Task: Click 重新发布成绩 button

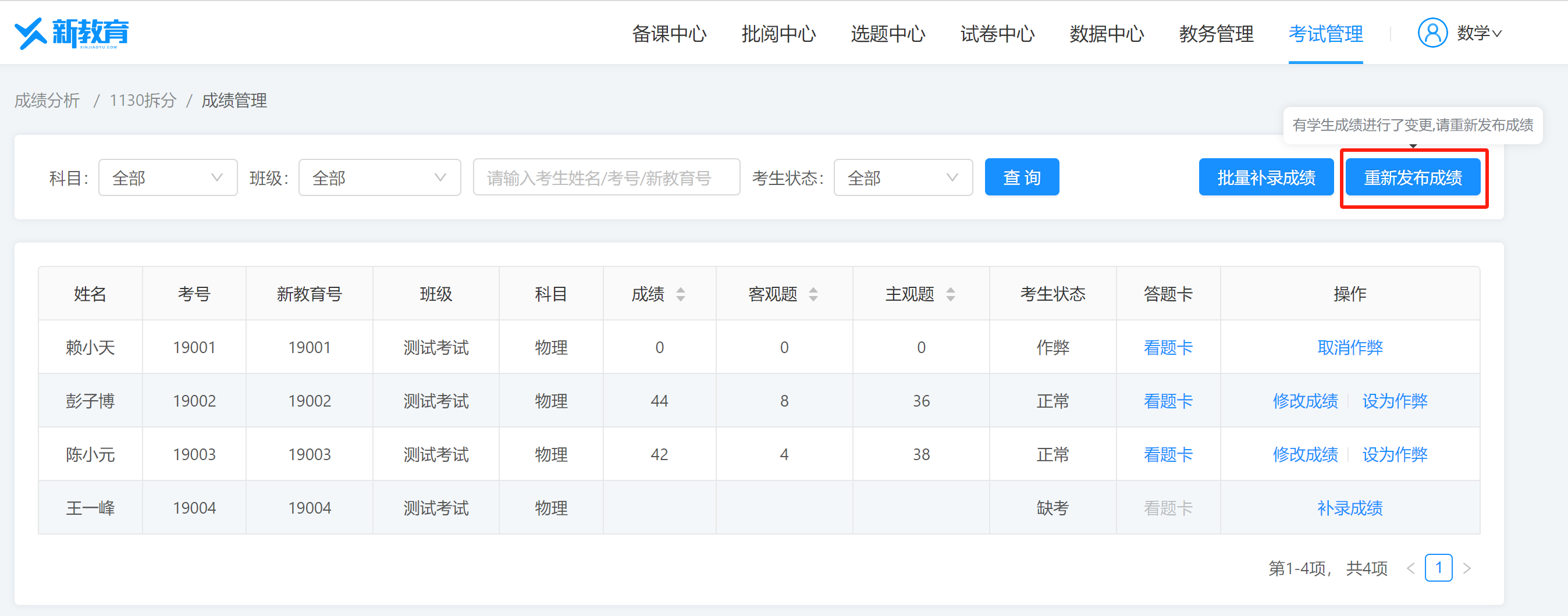Action: 1413,178
